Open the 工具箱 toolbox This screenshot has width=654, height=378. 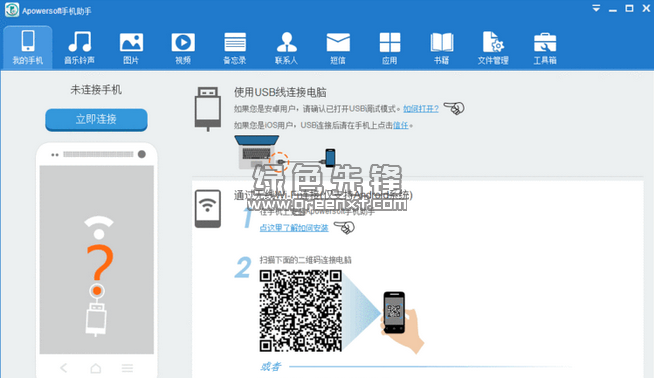pyautogui.click(x=545, y=48)
